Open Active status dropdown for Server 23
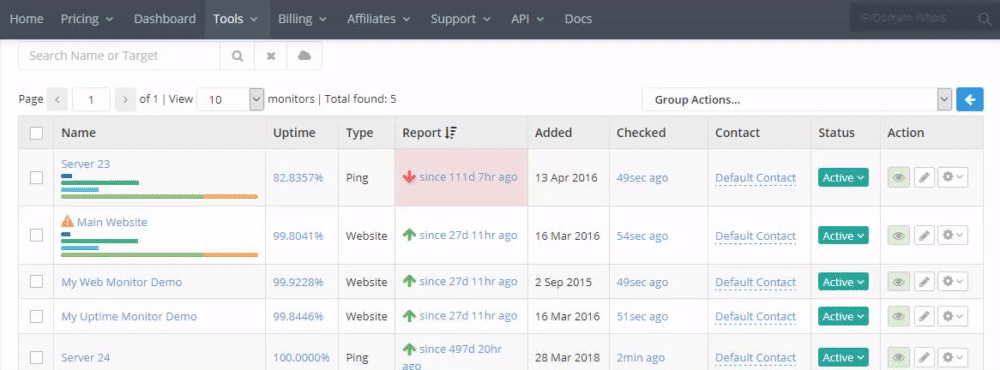The image size is (1000, 370). 843,178
